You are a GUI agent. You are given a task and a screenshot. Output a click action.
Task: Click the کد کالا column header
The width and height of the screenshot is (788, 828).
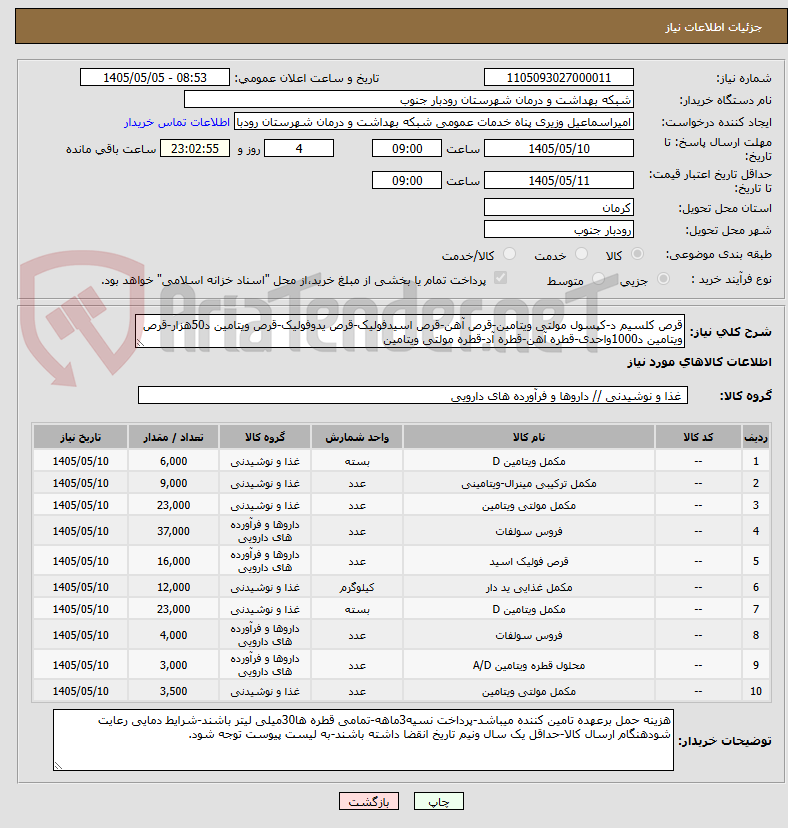click(698, 437)
